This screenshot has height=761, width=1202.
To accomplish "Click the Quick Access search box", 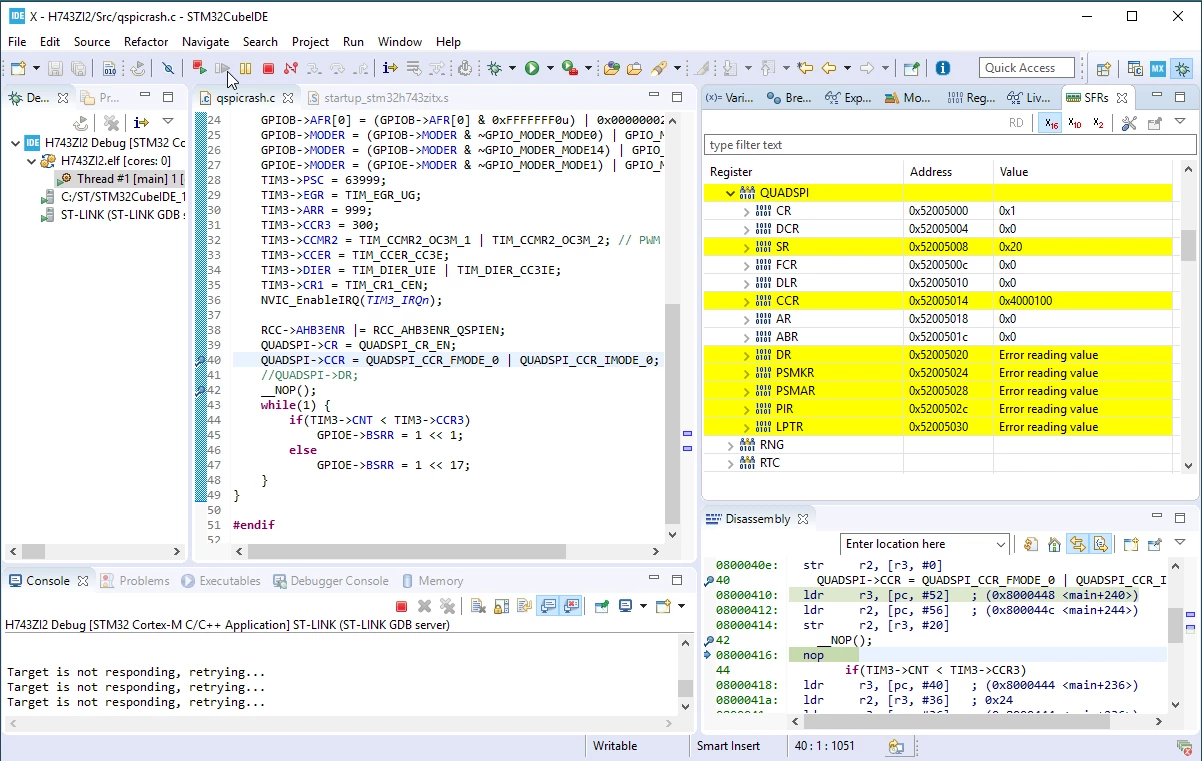I will point(1027,68).
